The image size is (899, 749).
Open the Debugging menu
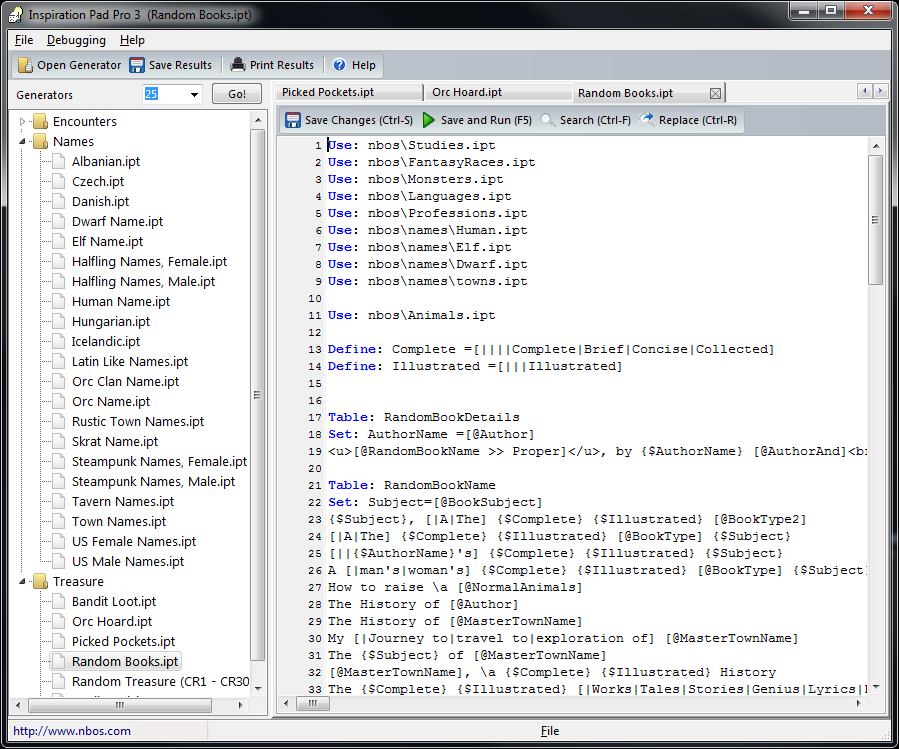click(x=76, y=40)
